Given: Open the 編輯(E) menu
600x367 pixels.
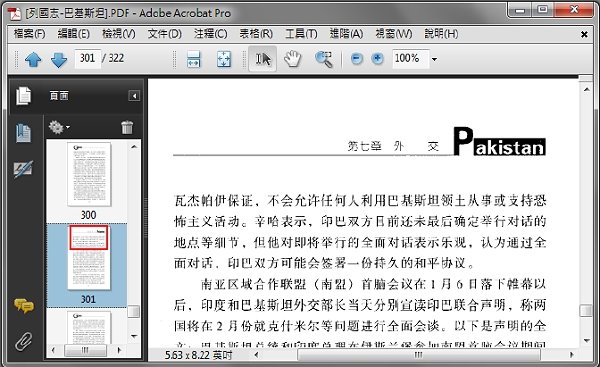Looking at the screenshot, I should pos(73,34).
